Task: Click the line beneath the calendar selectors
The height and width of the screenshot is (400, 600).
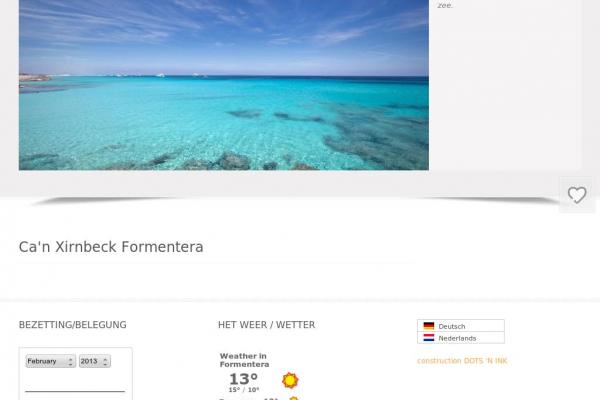Action: click(75, 391)
